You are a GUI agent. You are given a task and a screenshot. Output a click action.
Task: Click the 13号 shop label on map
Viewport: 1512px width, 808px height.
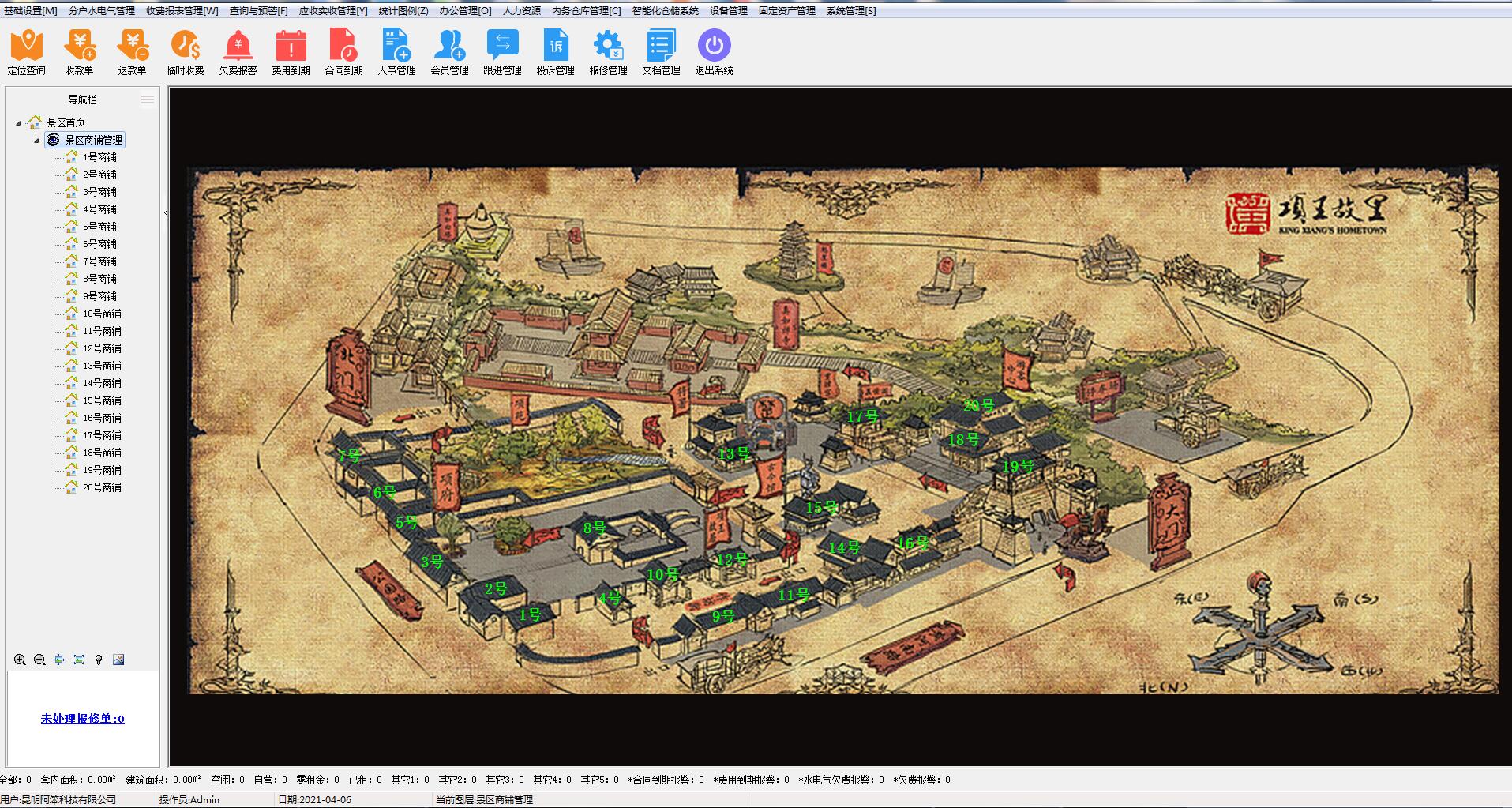tap(733, 453)
